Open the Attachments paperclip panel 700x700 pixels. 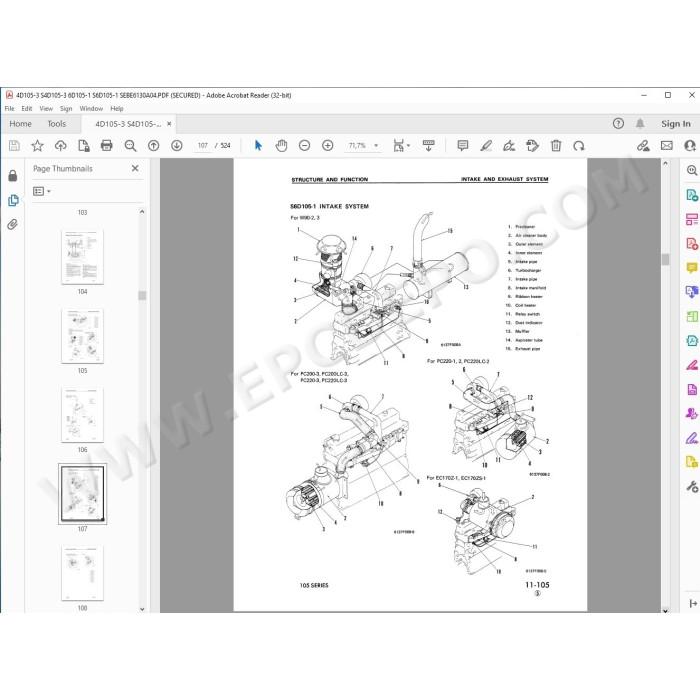tap(12, 224)
